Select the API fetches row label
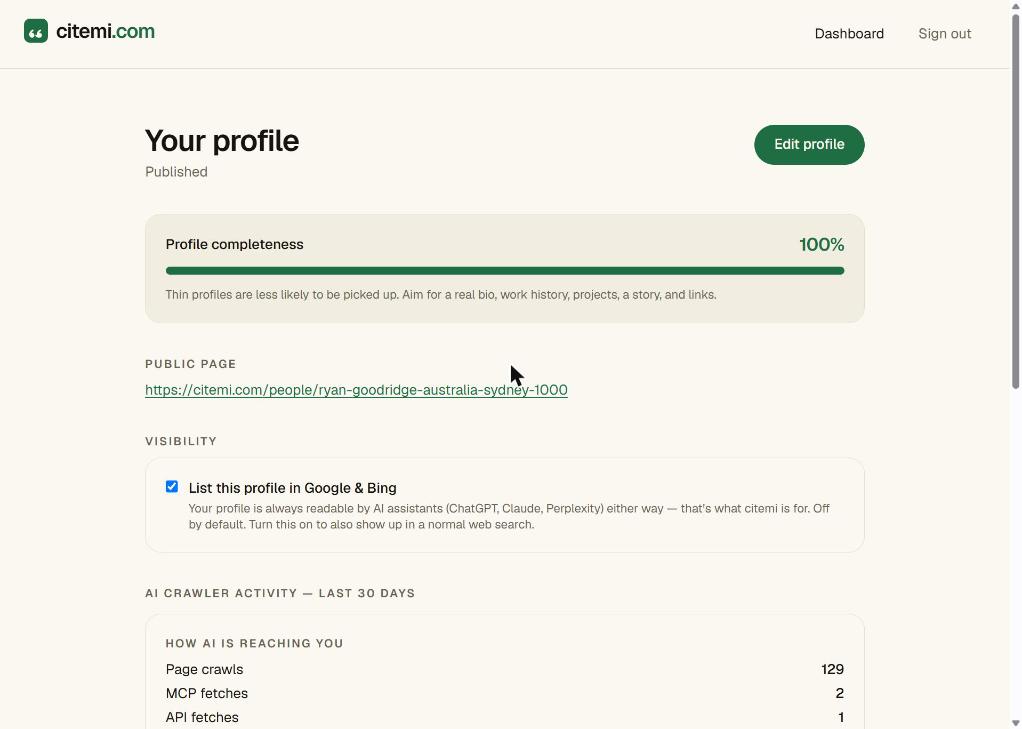This screenshot has width=1022, height=729. pos(202,717)
